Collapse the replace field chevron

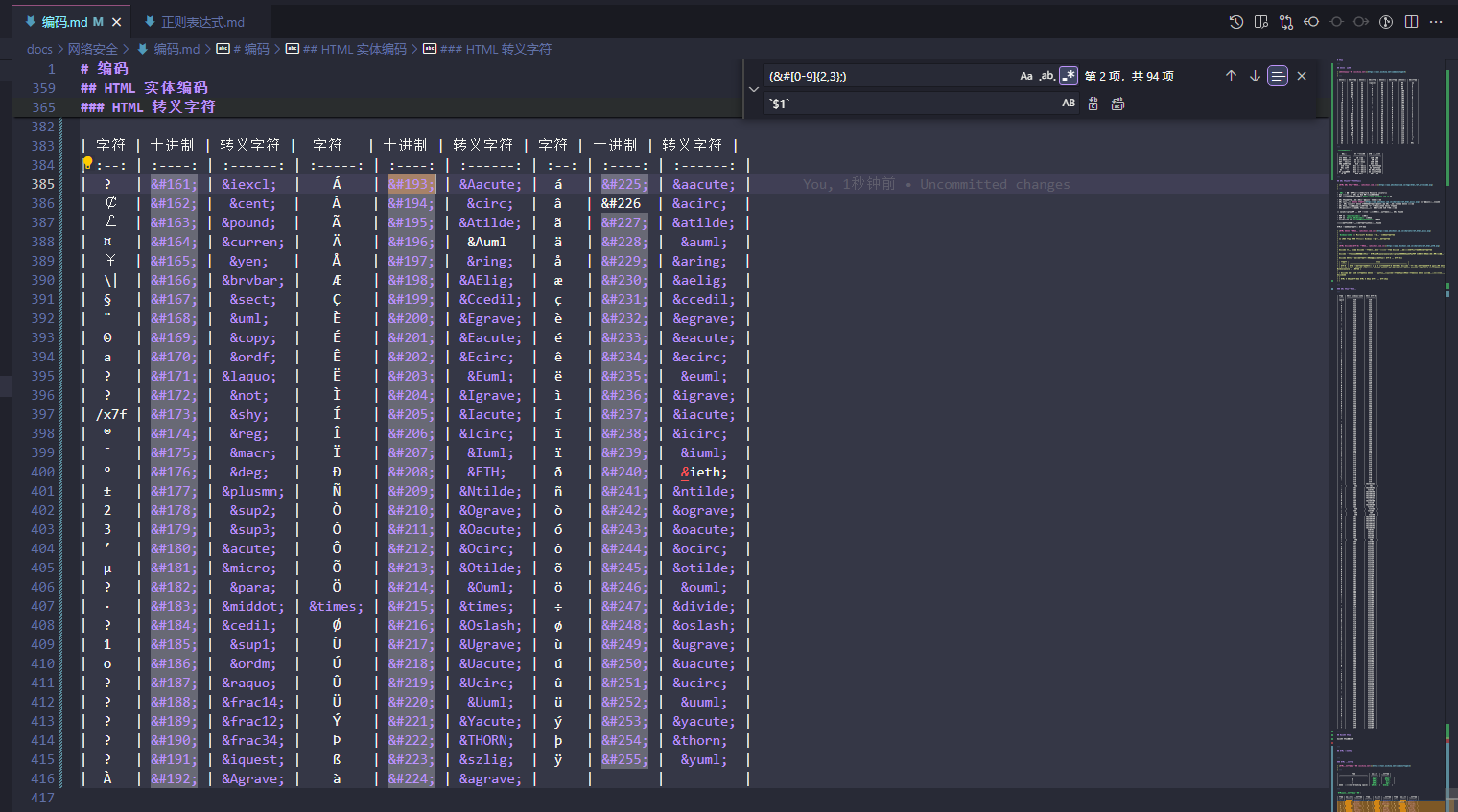754,89
